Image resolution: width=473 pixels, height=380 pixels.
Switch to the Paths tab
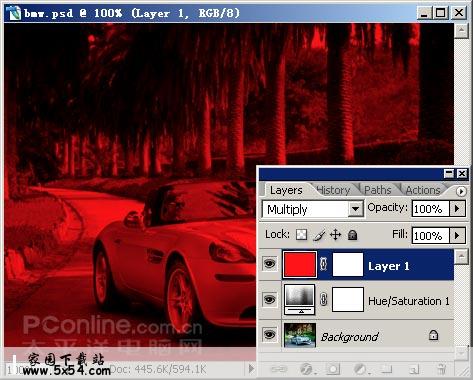pos(377,190)
